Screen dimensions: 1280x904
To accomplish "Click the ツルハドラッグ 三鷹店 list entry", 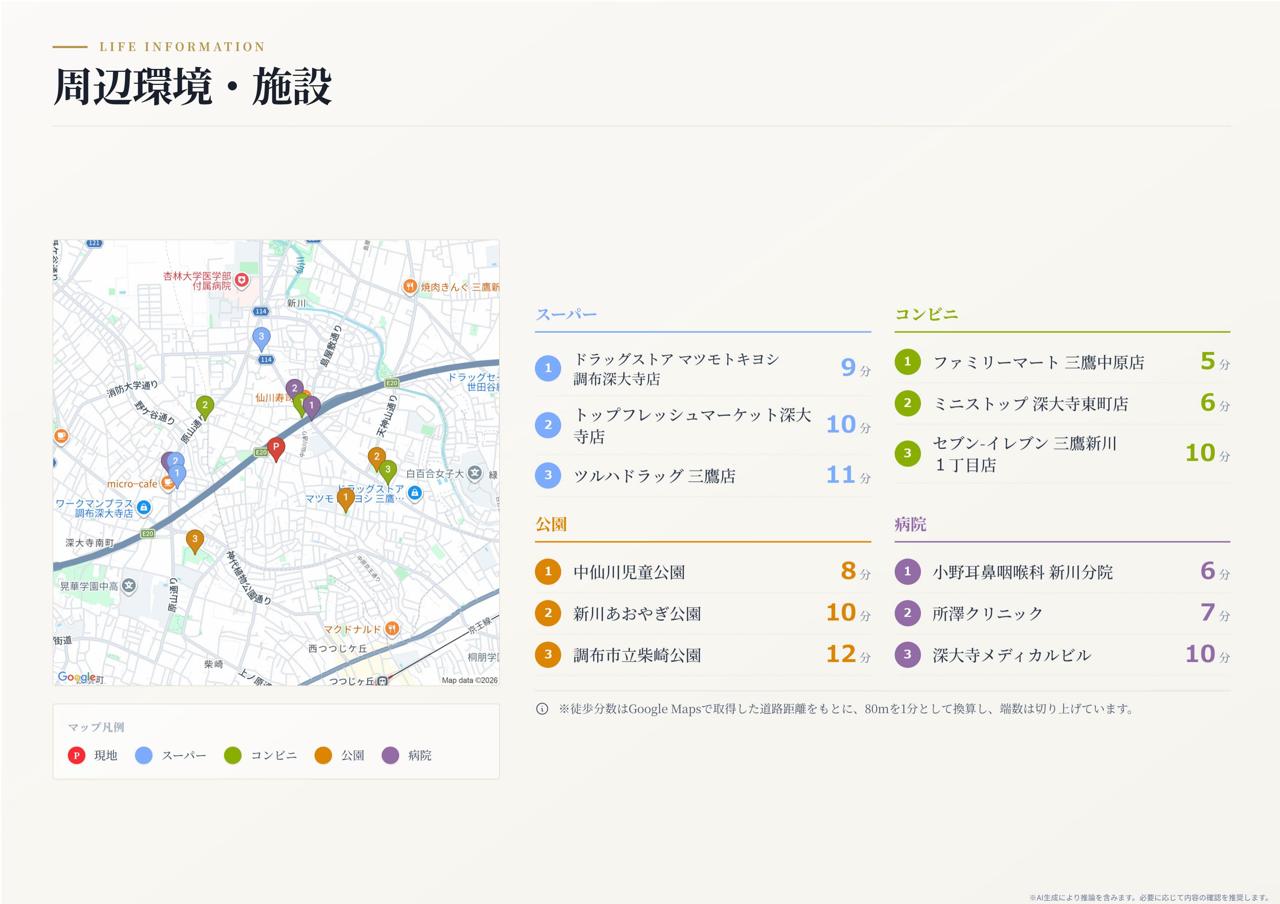I will (703, 476).
